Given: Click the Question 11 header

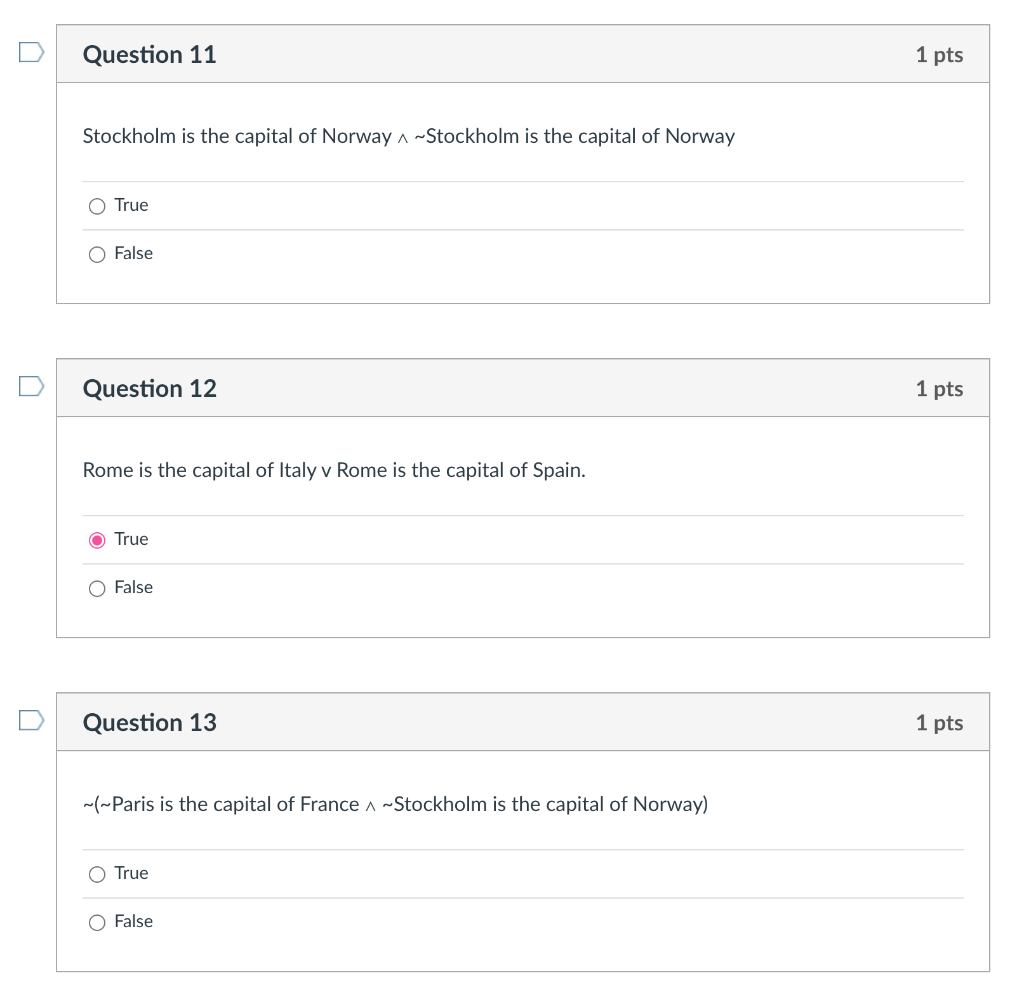Looking at the screenshot, I should [x=149, y=54].
